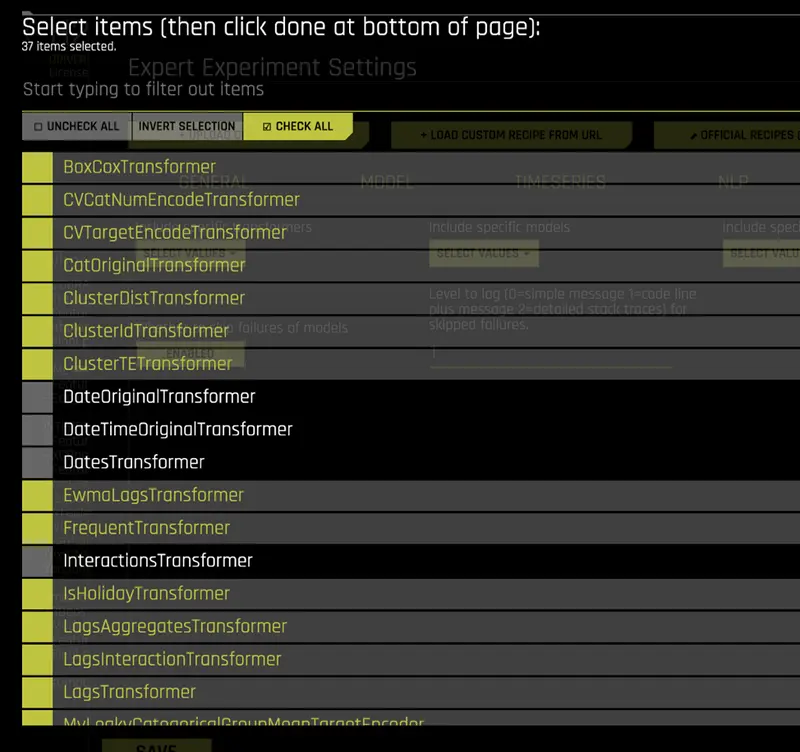Invert the current selection

187,127
